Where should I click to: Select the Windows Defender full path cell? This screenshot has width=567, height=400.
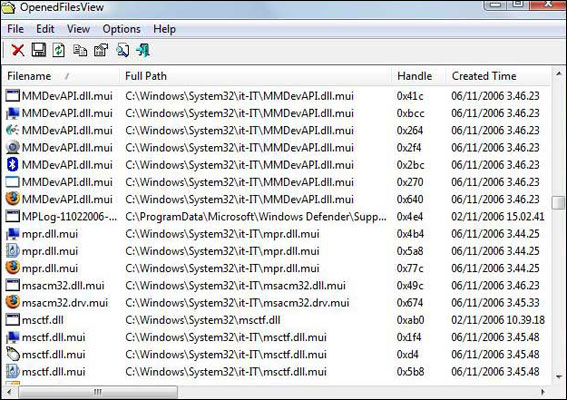click(256, 217)
